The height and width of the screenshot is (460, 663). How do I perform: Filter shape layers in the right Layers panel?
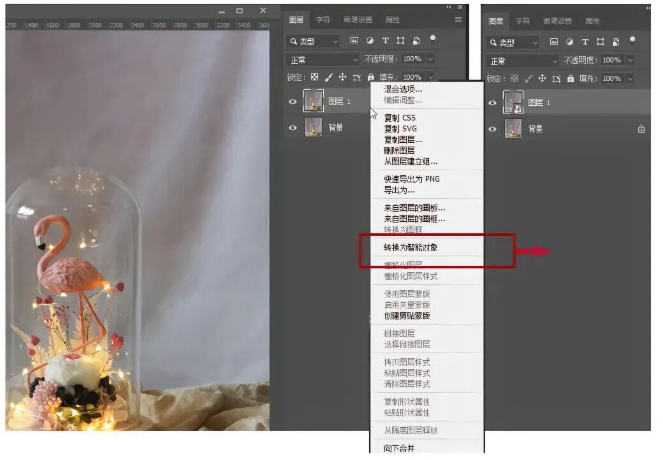pyautogui.click(x=600, y=41)
